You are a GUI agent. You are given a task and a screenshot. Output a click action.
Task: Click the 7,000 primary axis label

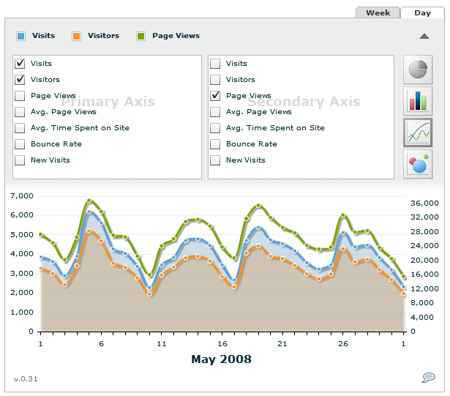point(22,196)
